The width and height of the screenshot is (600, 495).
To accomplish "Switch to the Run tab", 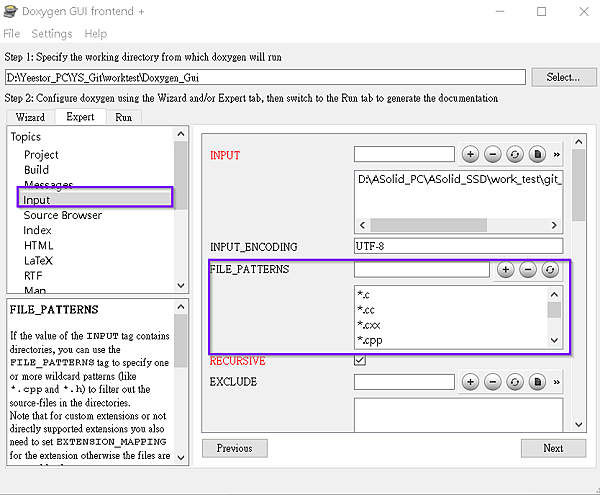I will 123,117.
